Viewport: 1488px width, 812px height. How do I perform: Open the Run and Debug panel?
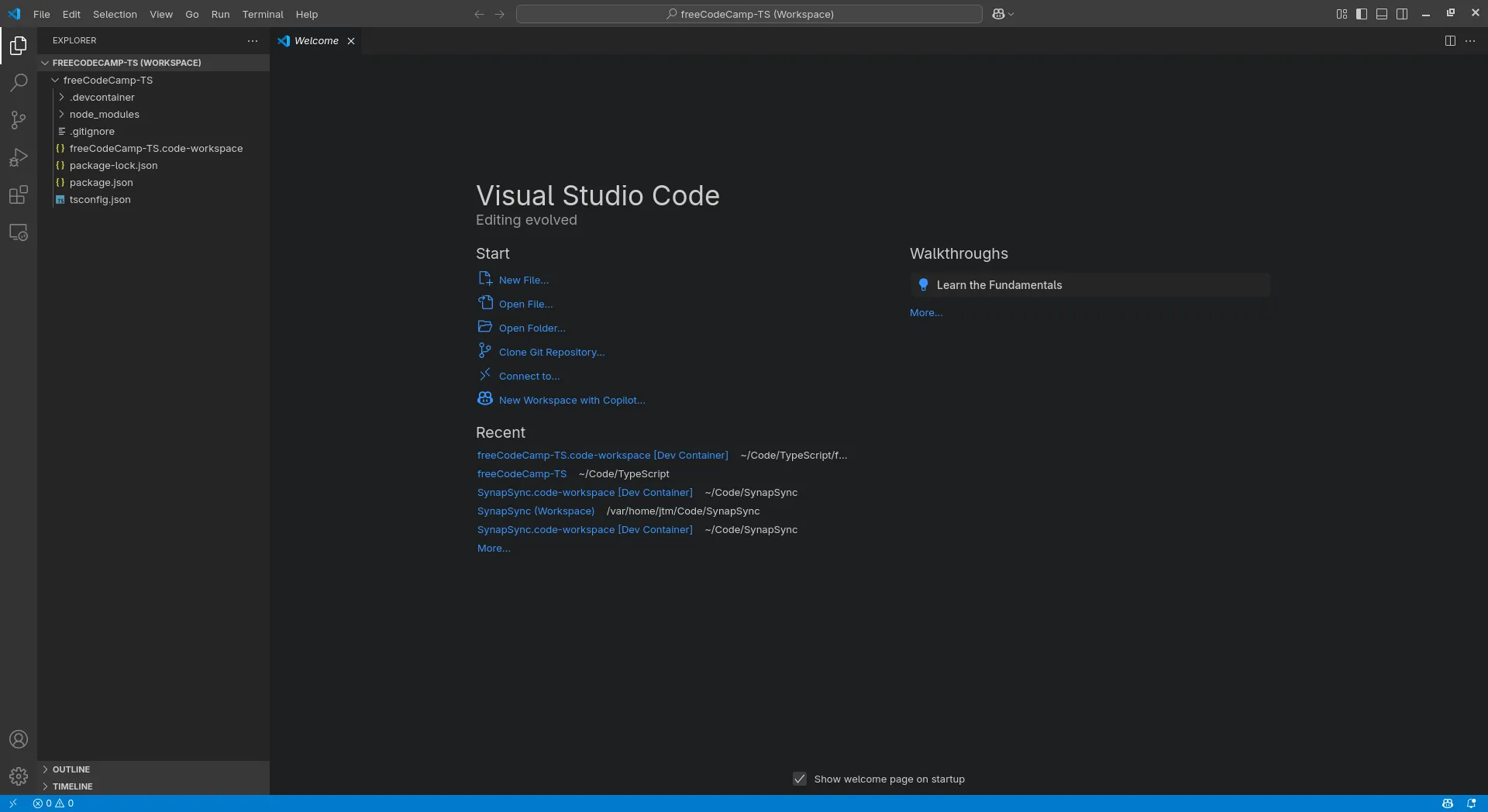tap(17, 157)
